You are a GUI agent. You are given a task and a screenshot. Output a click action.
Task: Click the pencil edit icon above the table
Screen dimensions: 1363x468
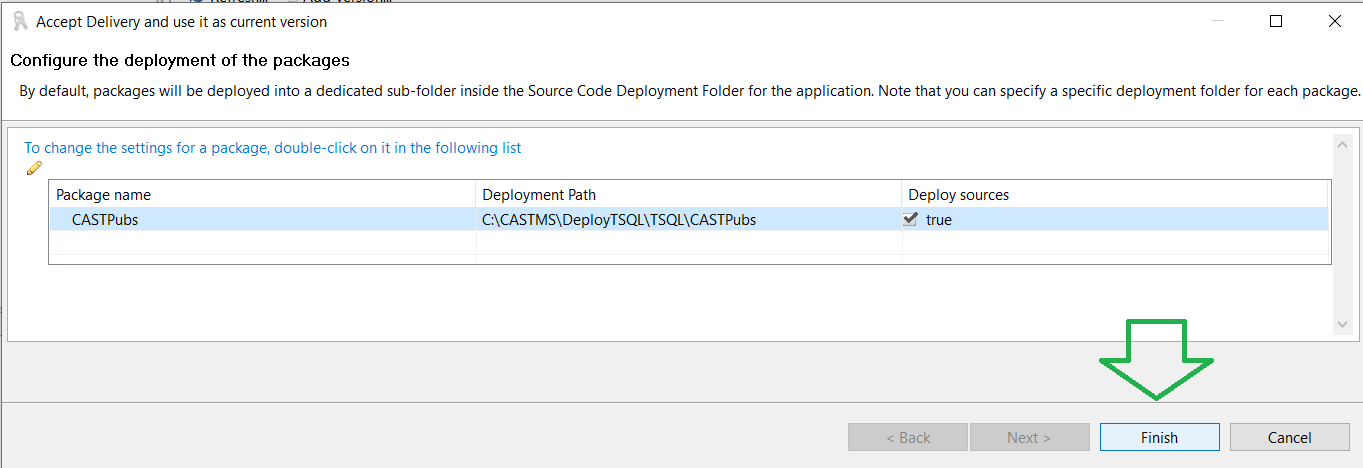33,168
